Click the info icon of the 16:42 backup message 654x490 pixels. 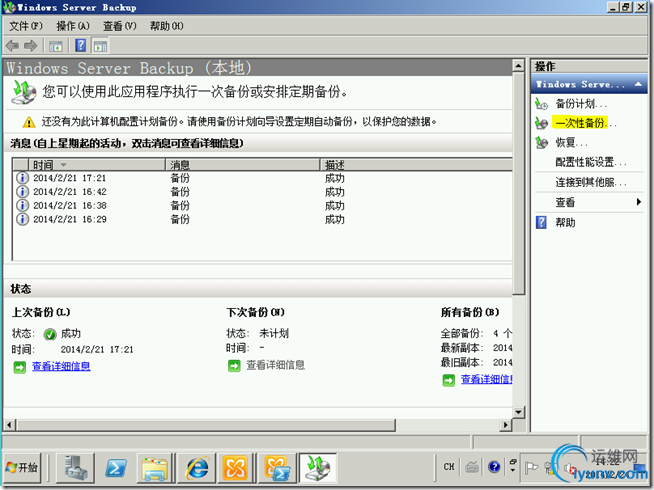(x=22, y=192)
